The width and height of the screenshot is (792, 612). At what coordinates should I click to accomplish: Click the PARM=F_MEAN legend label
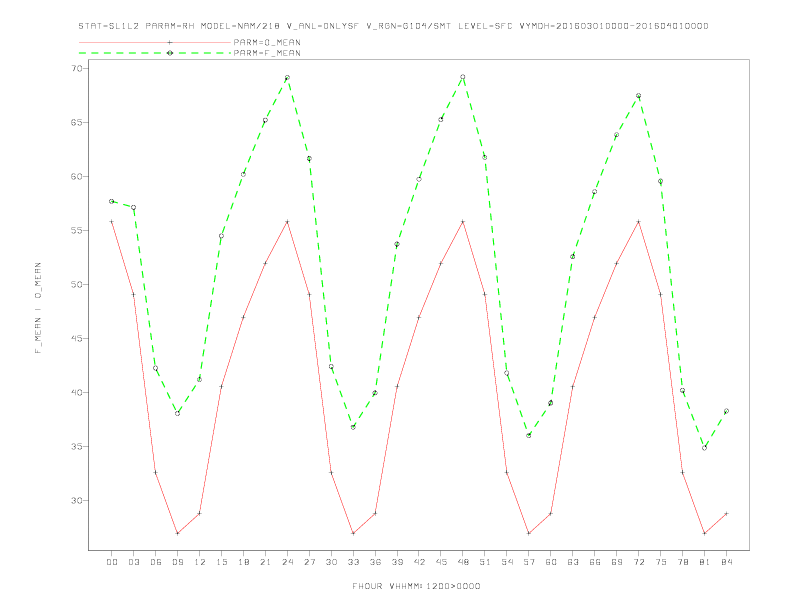pos(267,53)
